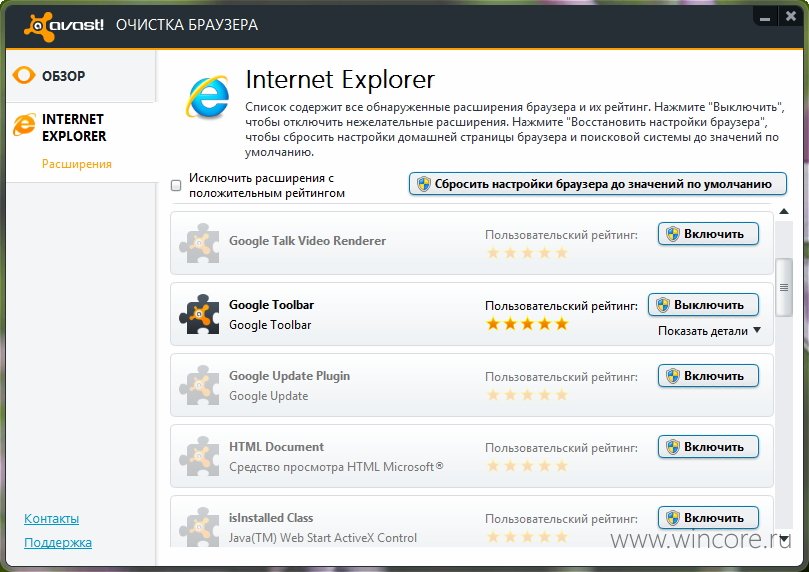This screenshot has width=809, height=572.
Task: Click the extension list scrollbar thumb
Action: 784,287
